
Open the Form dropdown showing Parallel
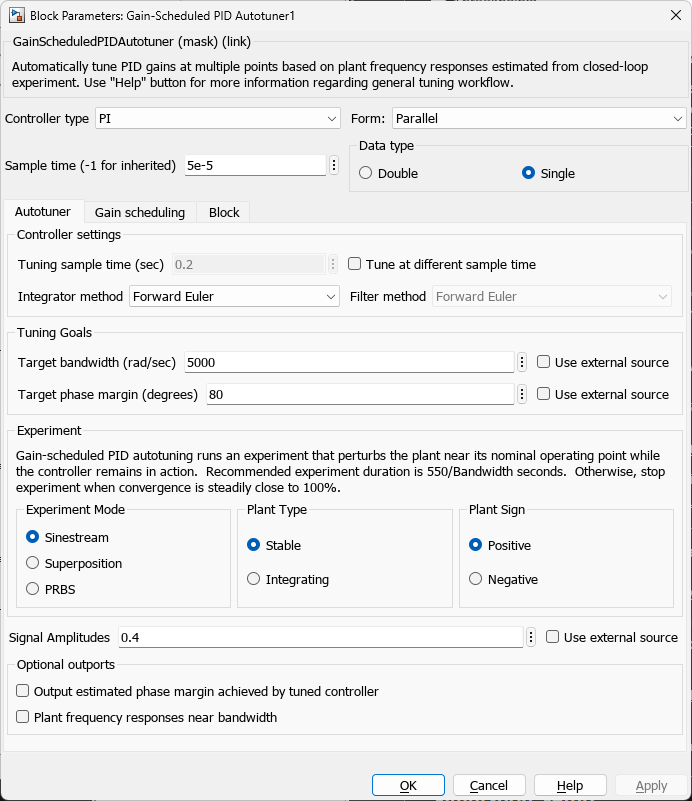point(538,118)
